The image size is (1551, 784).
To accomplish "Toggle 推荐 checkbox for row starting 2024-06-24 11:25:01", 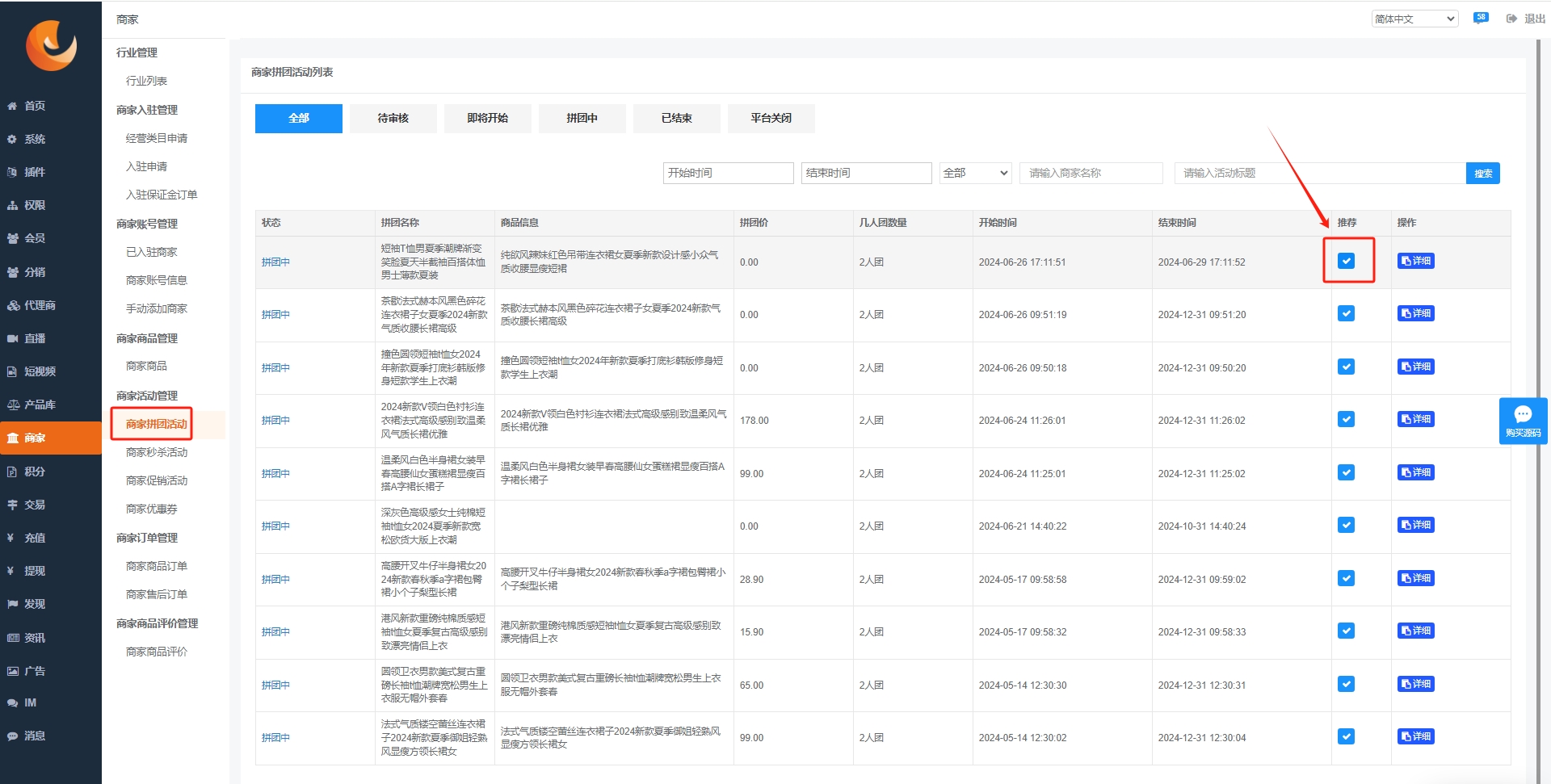I will pyautogui.click(x=1346, y=472).
